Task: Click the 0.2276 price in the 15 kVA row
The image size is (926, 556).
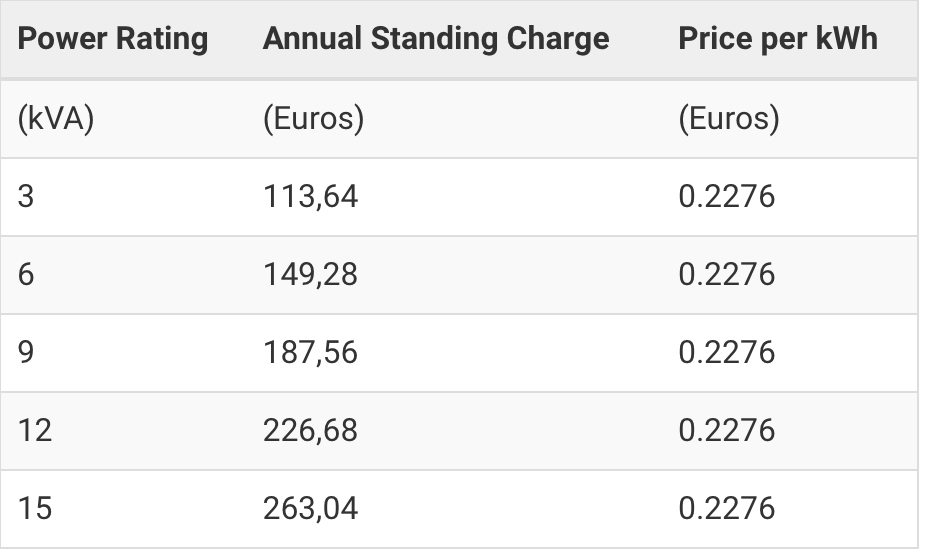Action: (726, 508)
